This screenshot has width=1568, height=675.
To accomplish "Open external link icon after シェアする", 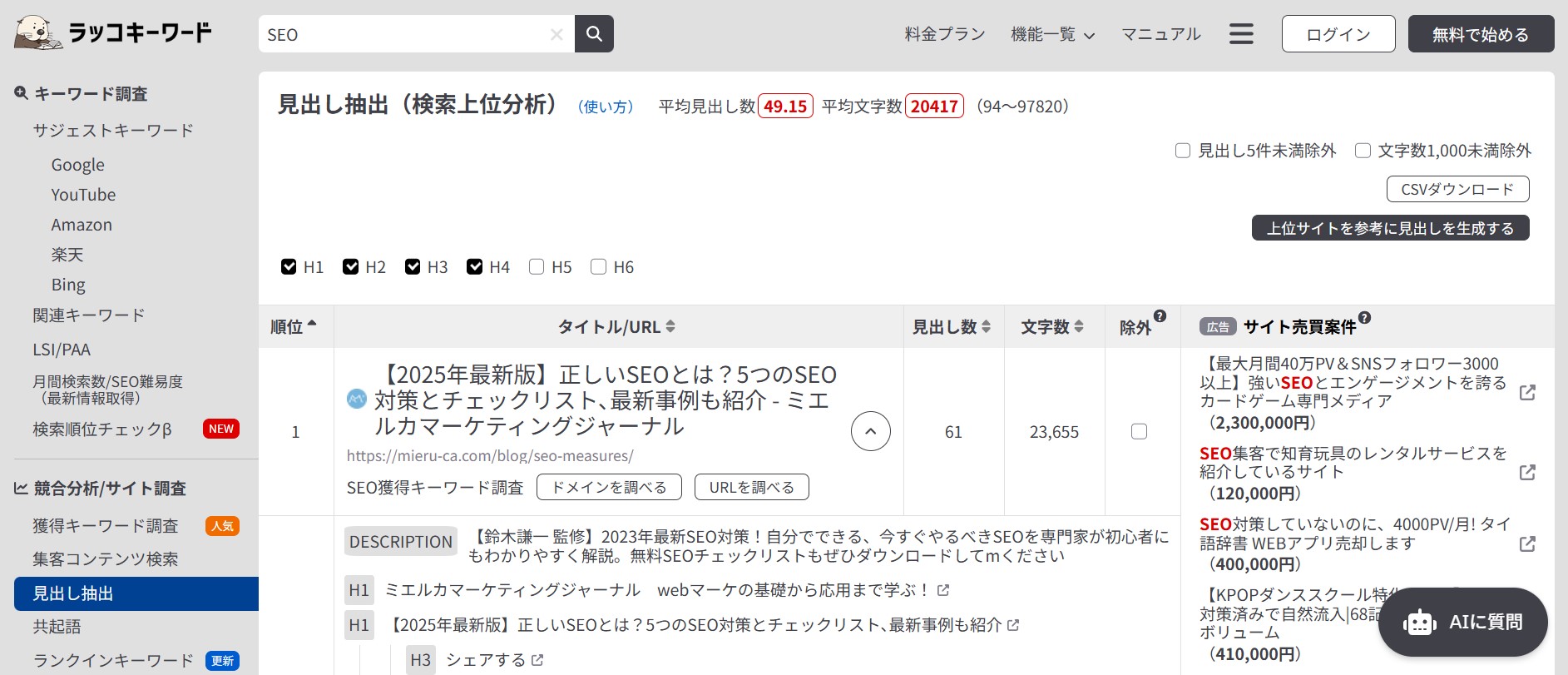I will pos(537,660).
